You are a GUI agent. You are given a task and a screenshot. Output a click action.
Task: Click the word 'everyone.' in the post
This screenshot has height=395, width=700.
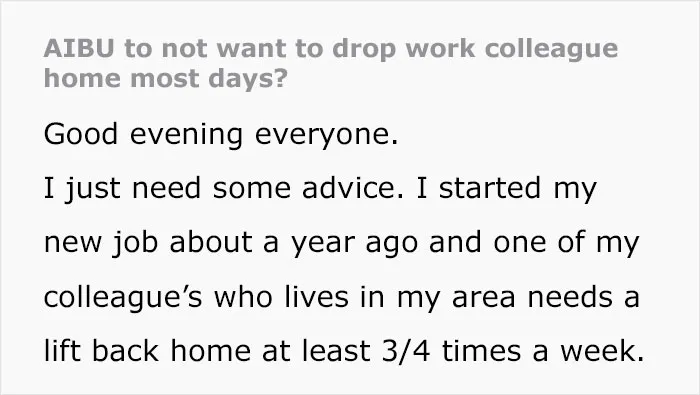326,136
